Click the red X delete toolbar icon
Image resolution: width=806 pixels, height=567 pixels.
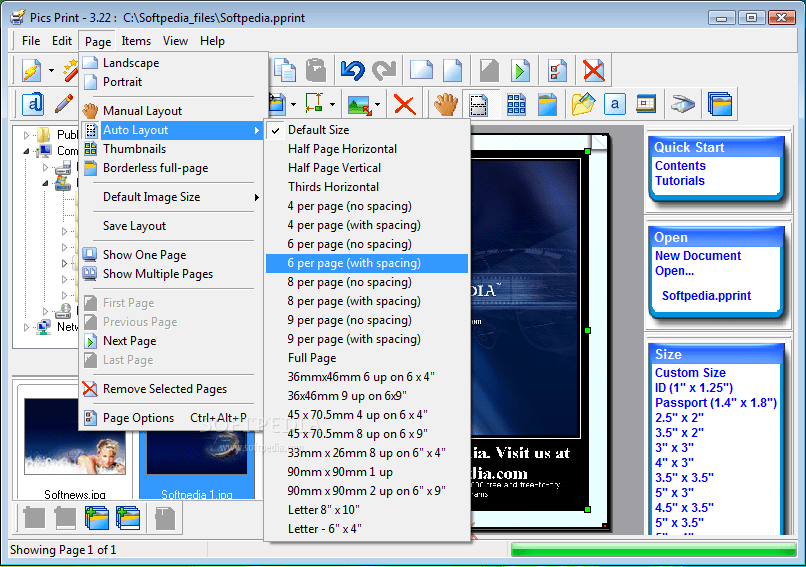coord(404,104)
